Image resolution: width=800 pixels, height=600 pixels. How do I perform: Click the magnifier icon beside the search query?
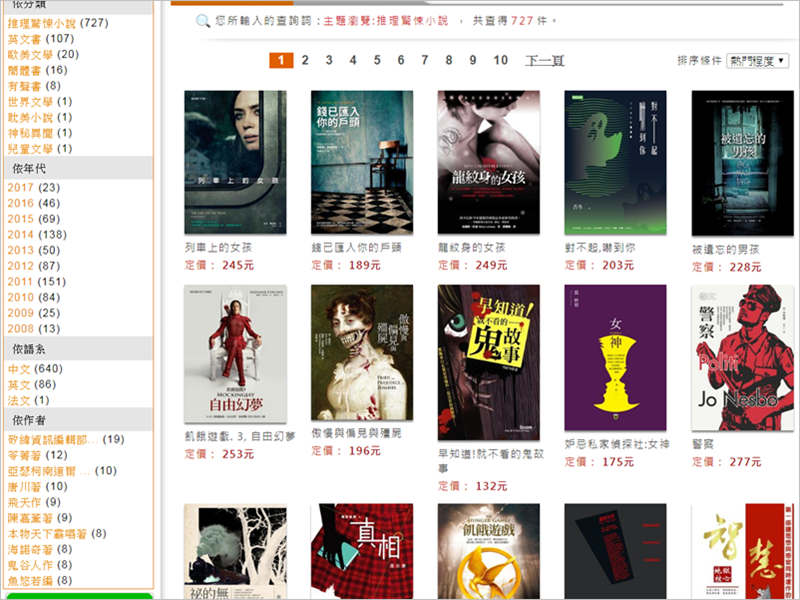click(x=202, y=21)
